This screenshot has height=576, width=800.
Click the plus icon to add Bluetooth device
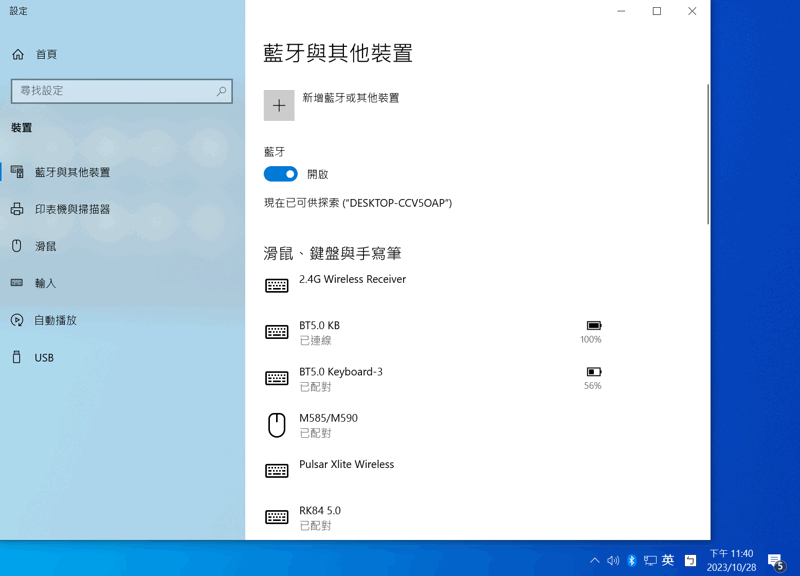pyautogui.click(x=279, y=106)
